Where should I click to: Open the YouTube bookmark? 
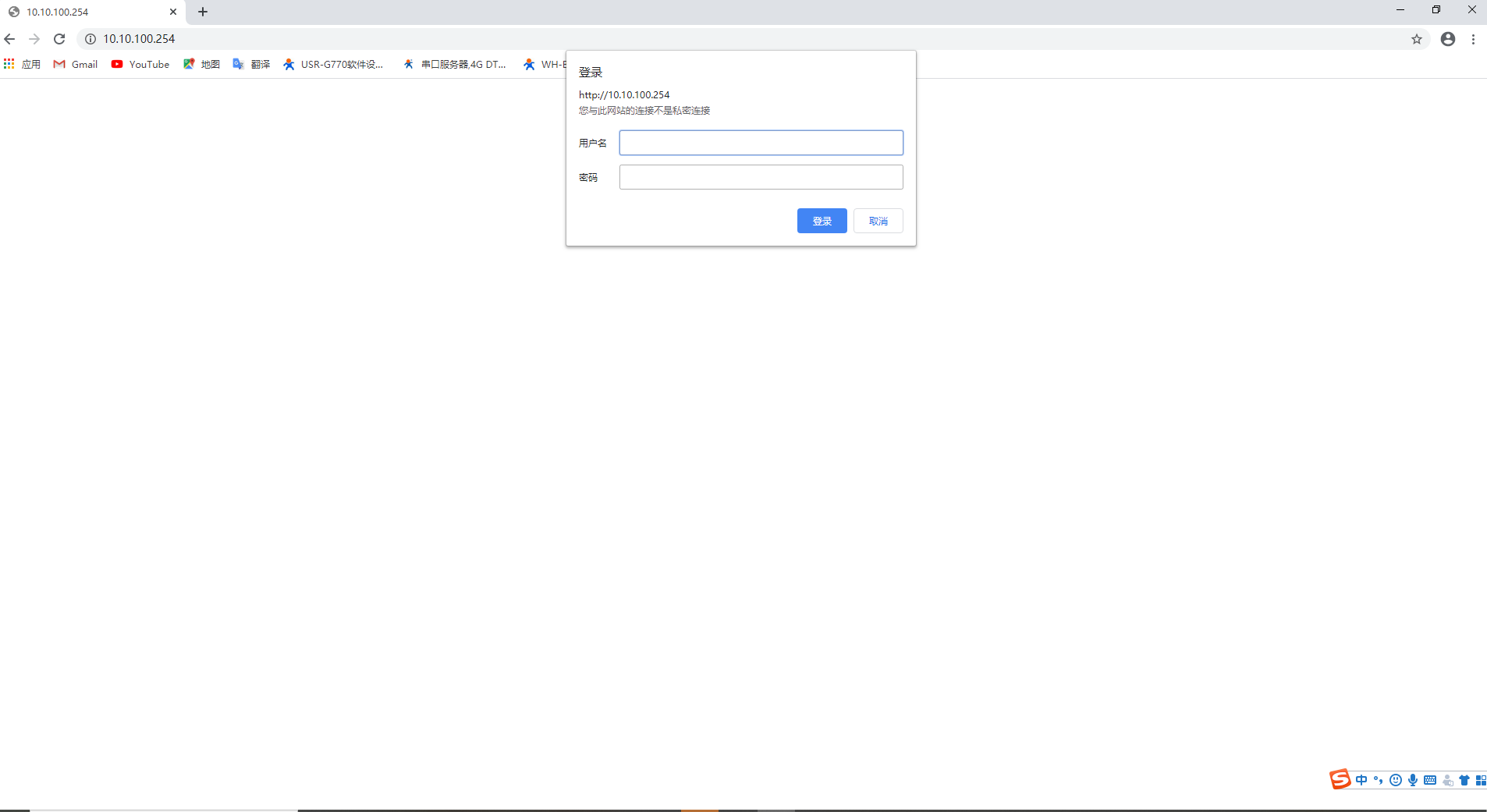click(x=140, y=65)
